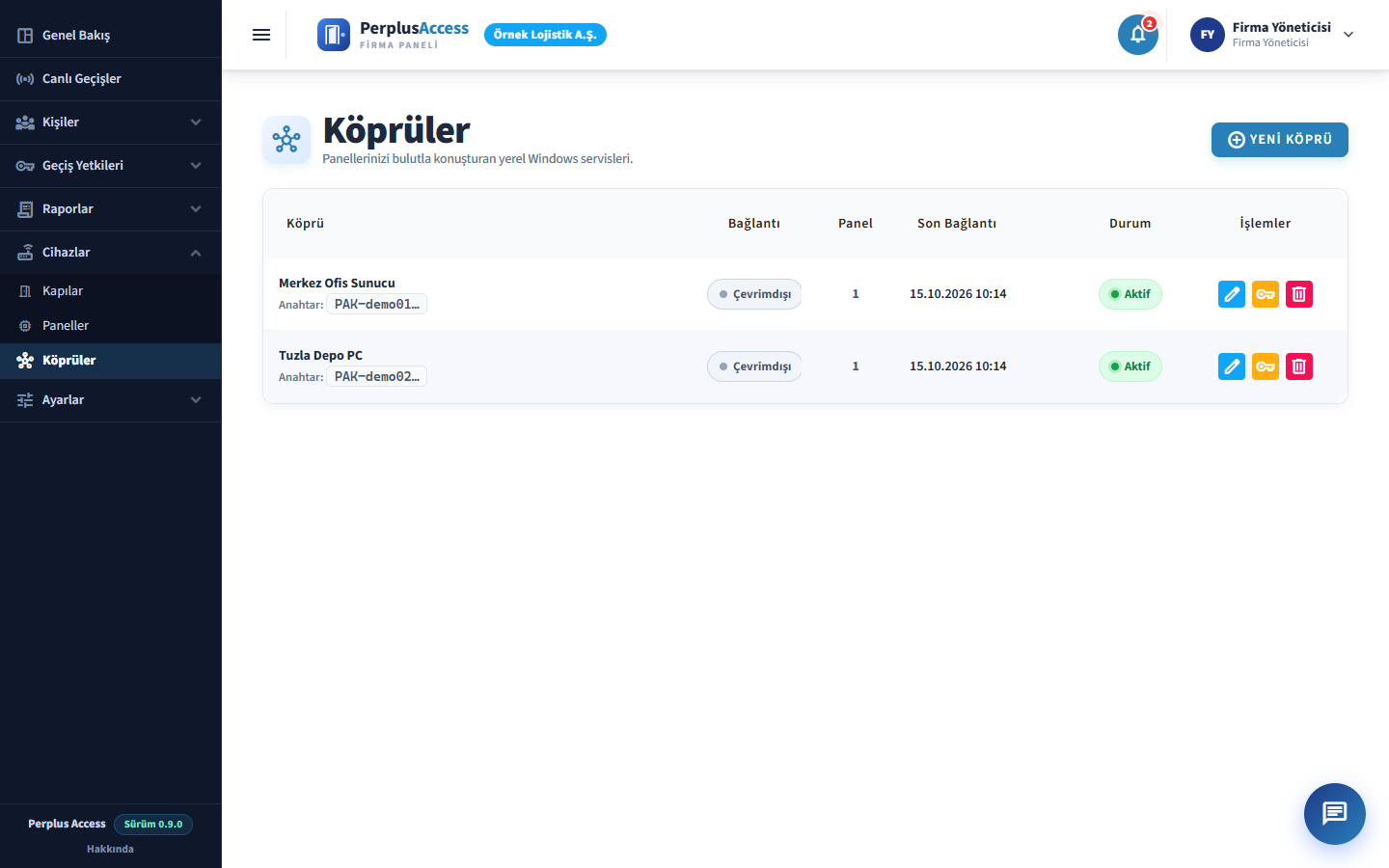
Task: Click the Yeni Köprü button
Action: click(1280, 140)
